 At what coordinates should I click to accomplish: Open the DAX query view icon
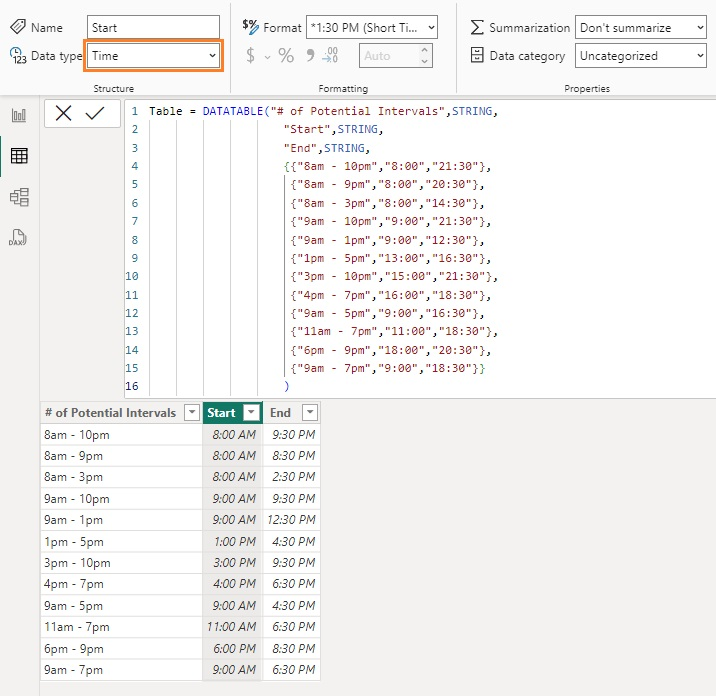(18, 237)
